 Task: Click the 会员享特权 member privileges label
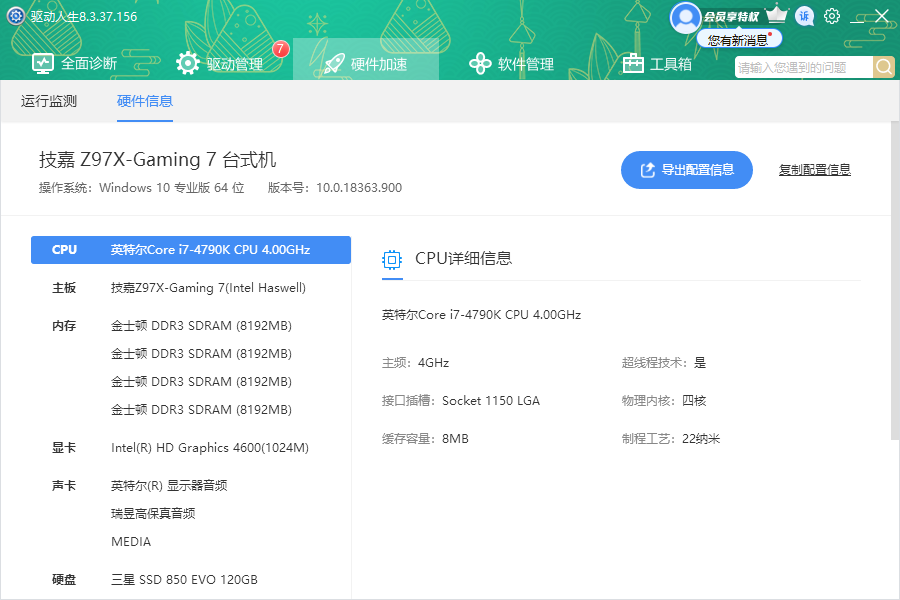click(x=731, y=17)
